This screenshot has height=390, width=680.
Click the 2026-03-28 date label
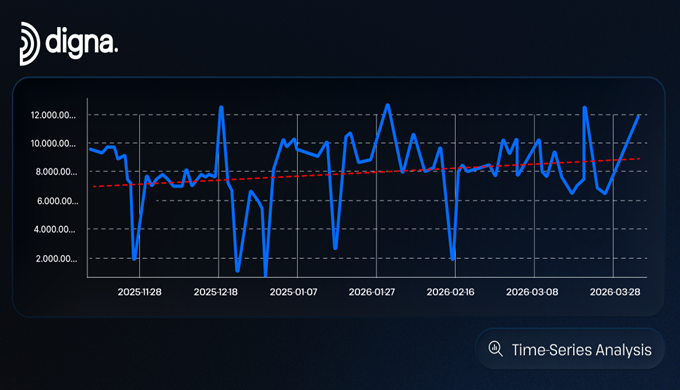pos(615,292)
